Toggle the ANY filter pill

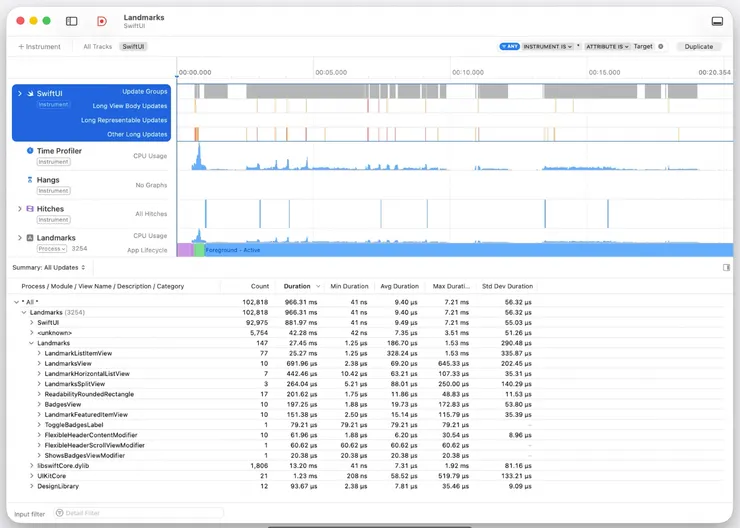tap(509, 46)
